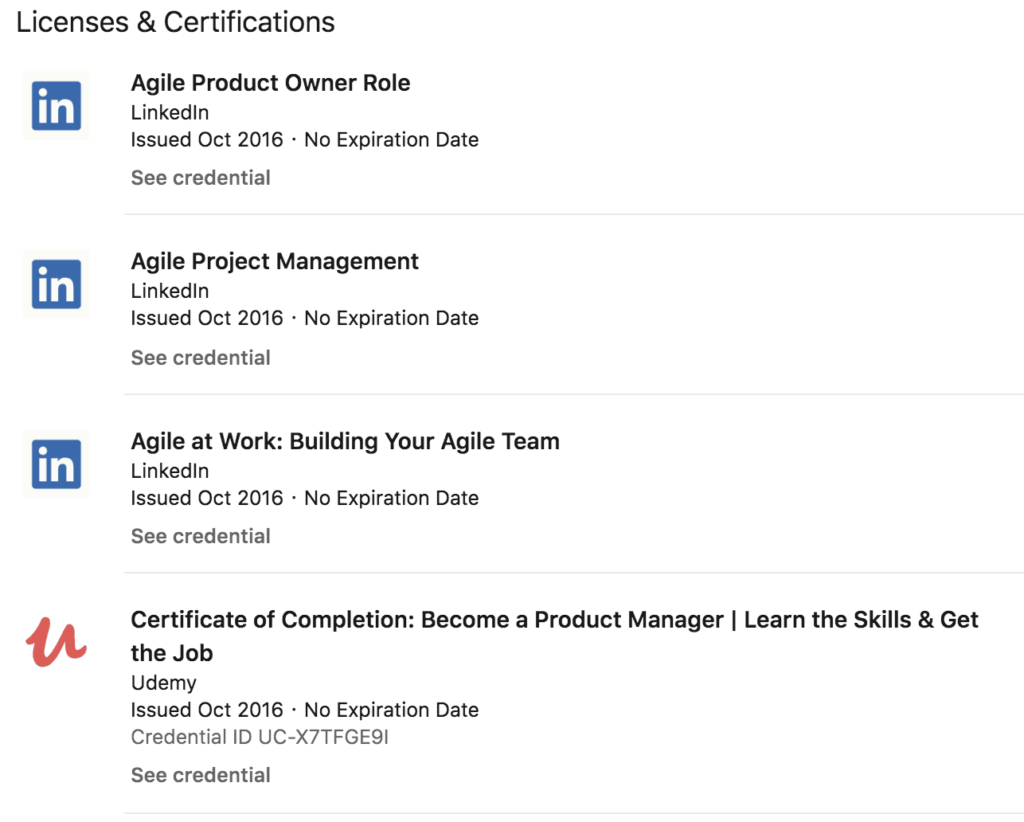Open See credential for the Udemy certificate

pyautogui.click(x=200, y=775)
